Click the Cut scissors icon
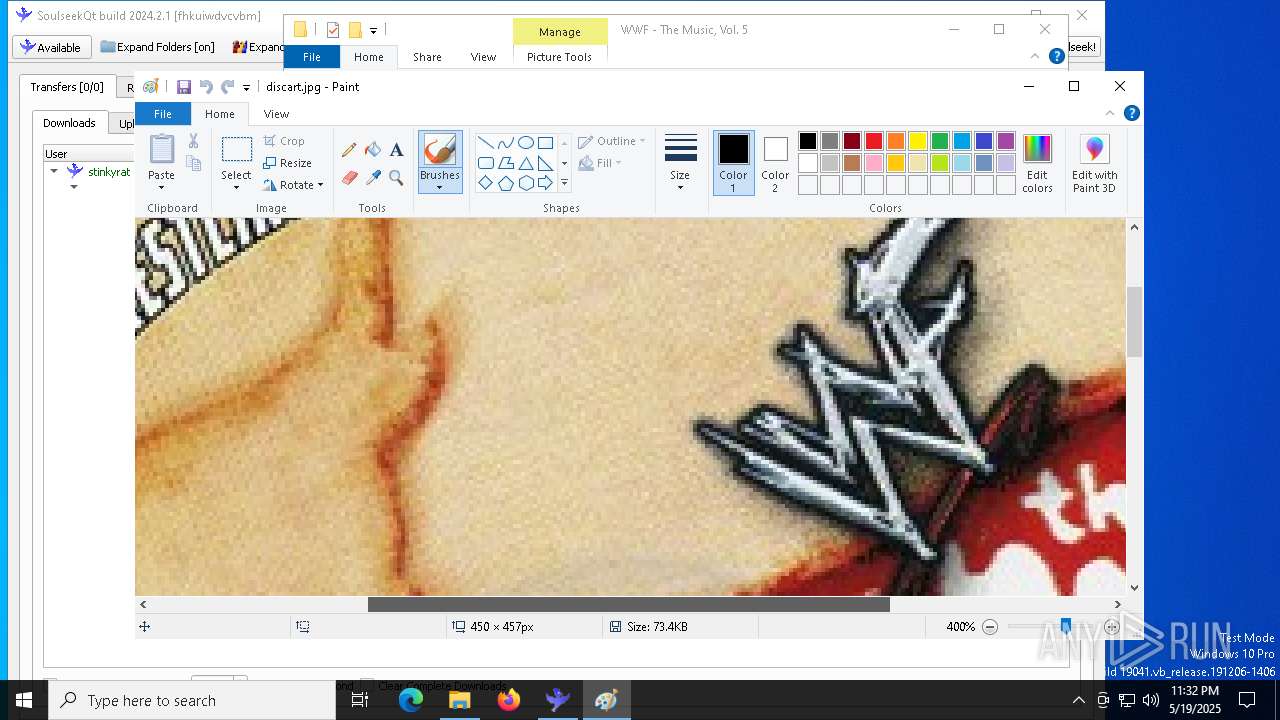Viewport: 1280px width, 720px height. [x=193, y=141]
